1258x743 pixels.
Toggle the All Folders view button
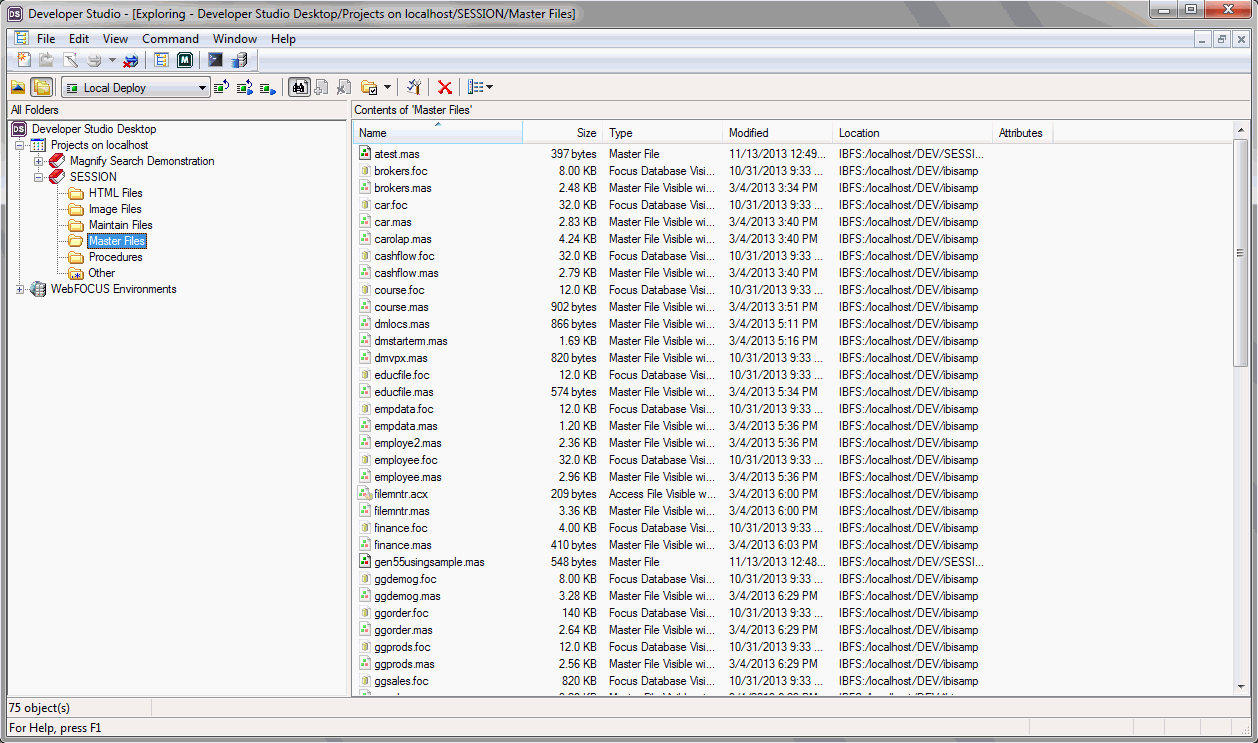pos(41,88)
